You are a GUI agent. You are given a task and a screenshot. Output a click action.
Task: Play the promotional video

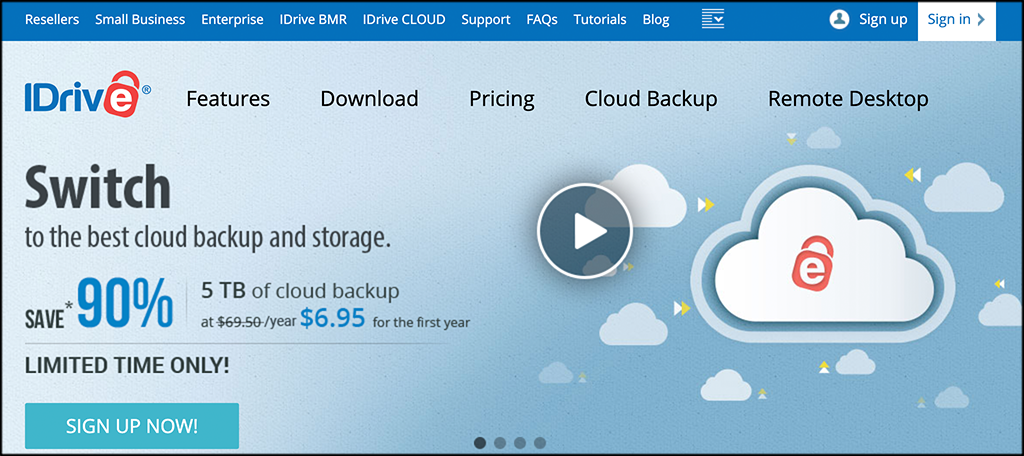(x=585, y=231)
